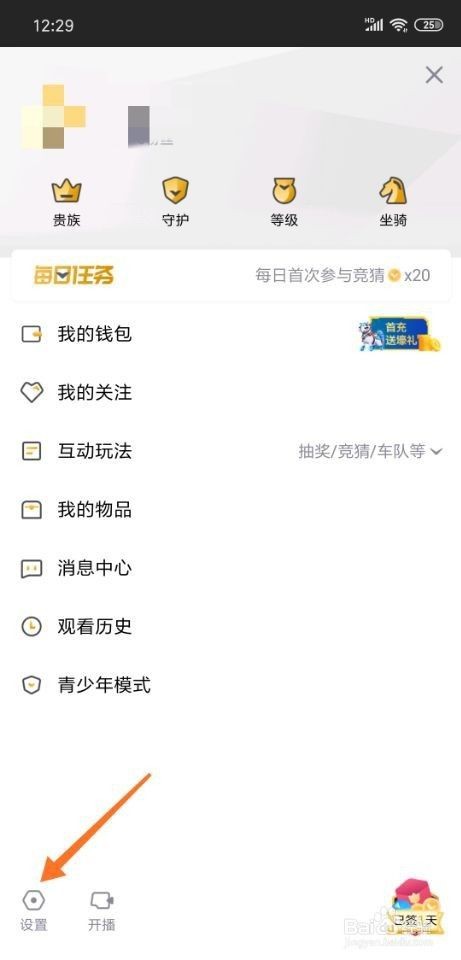Expand the 抽奖/竞猜/车队等 chevron

[437, 452]
